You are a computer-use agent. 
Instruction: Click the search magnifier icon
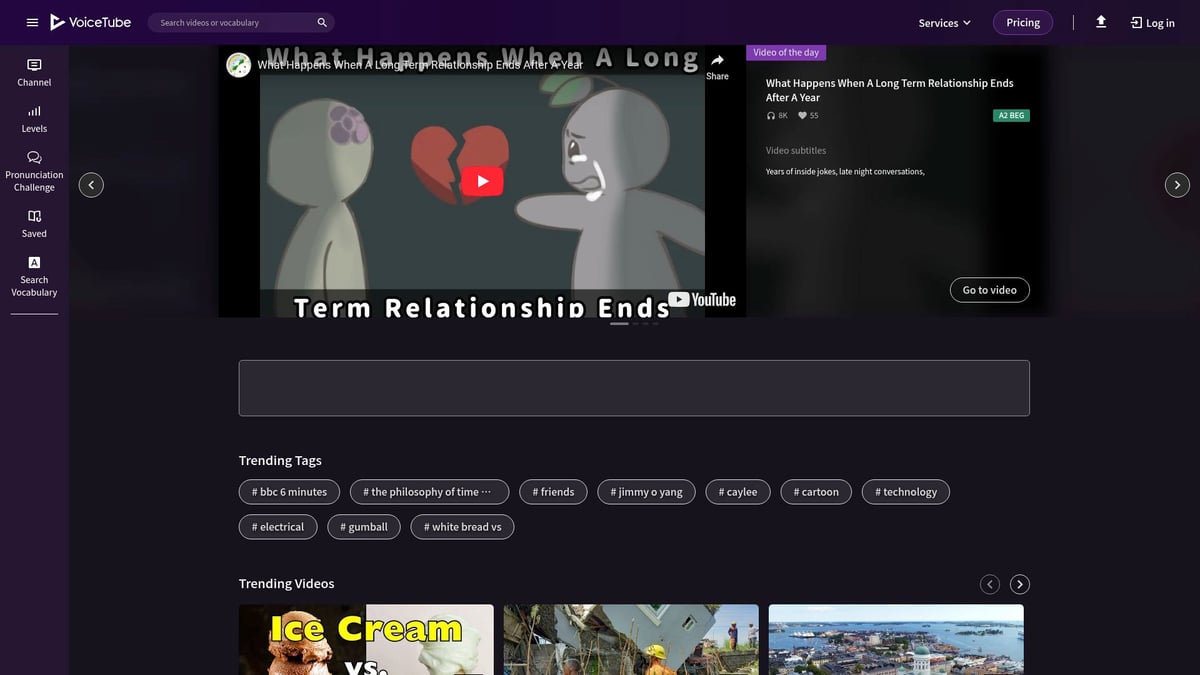click(322, 22)
